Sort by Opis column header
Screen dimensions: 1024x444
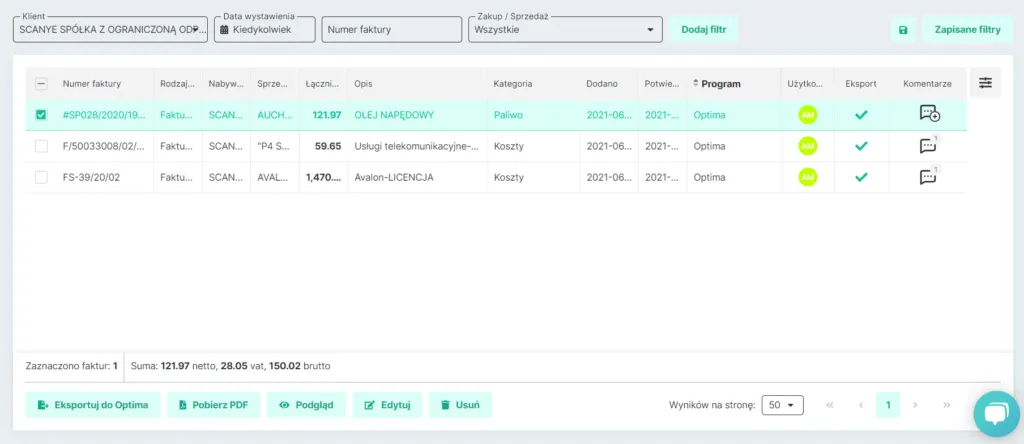tap(363, 84)
